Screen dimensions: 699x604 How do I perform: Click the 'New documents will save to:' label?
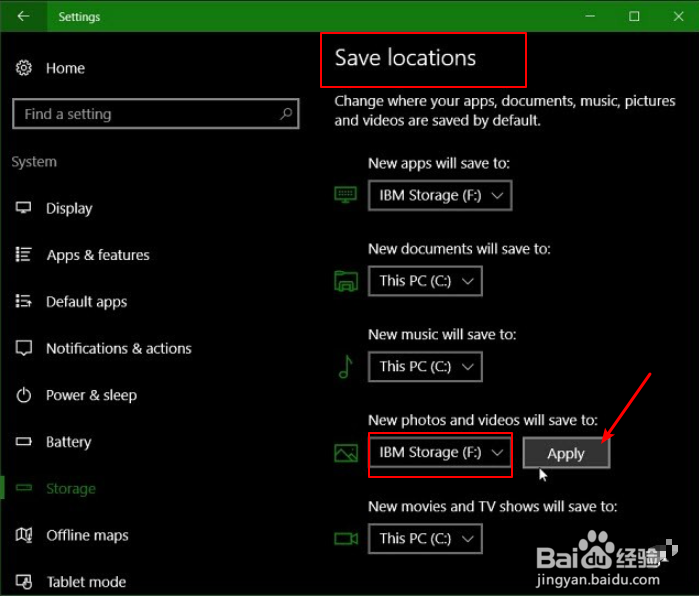[459, 249]
